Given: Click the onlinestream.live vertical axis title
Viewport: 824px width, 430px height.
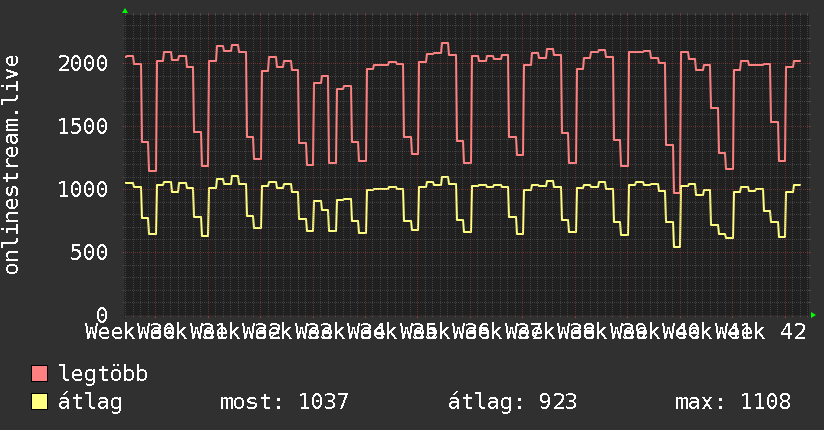Looking at the screenshot, I should (x=12, y=165).
